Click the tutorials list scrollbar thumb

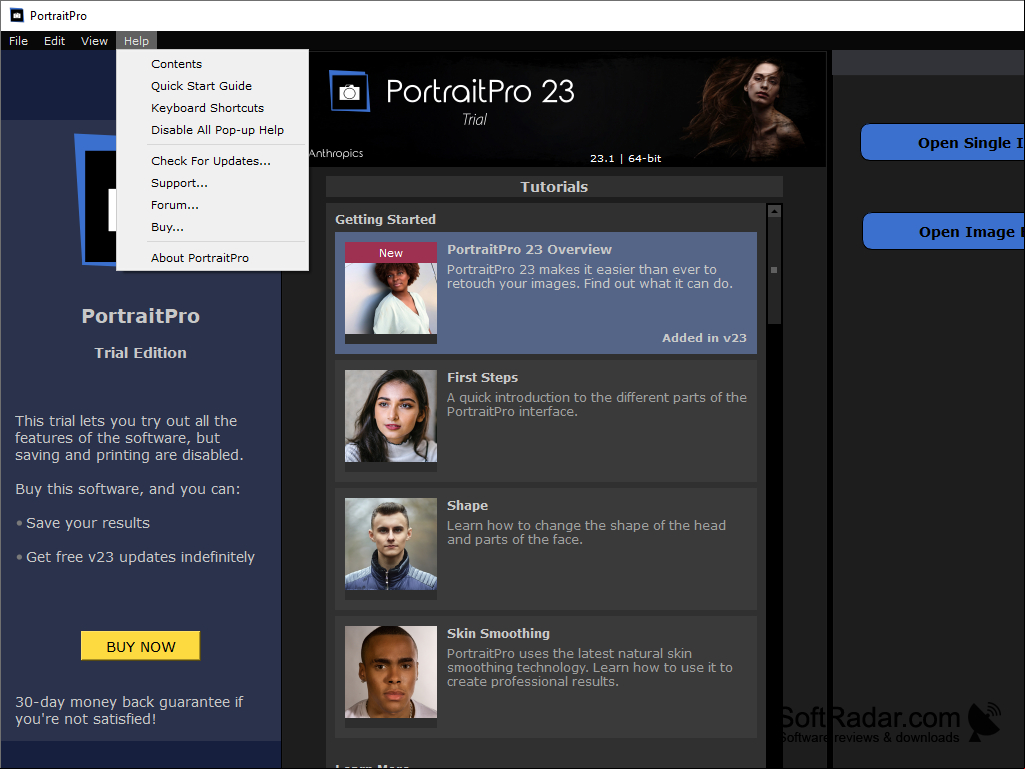[775, 270]
